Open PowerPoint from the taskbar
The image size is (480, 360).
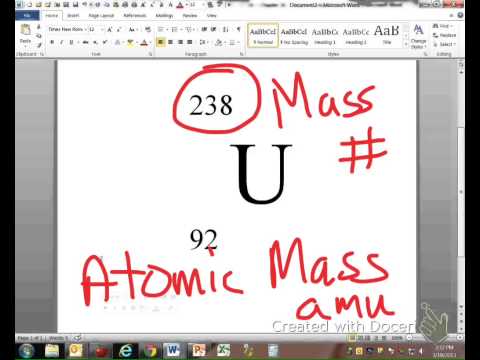[199, 351]
